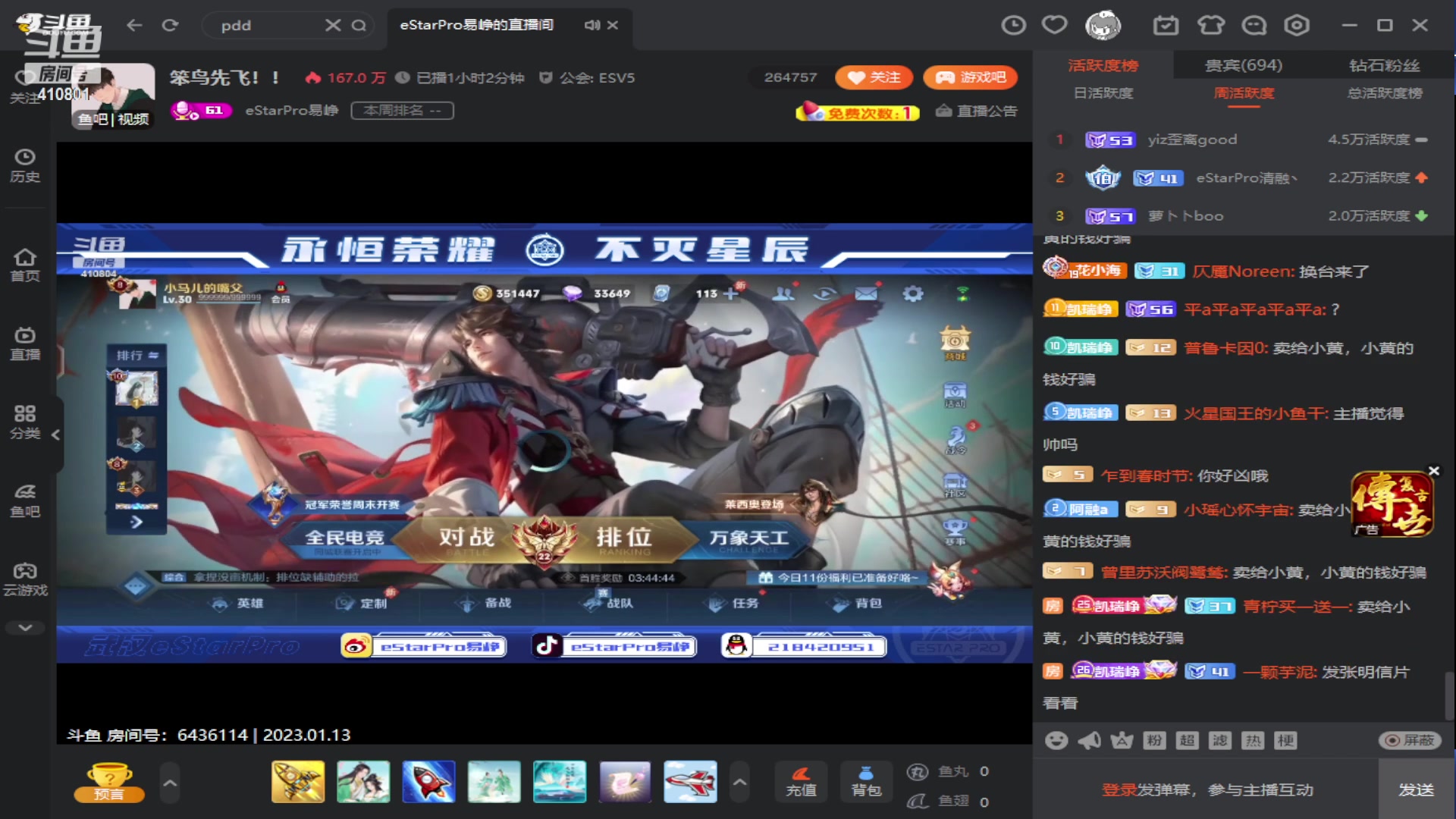Open 分类 categories in the sidebar
The image size is (1456, 819).
coord(25,422)
